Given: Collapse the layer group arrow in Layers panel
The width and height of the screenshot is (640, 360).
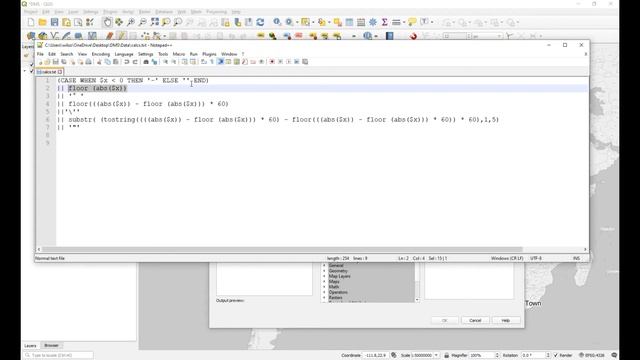Looking at the screenshot, I should (25, 71).
